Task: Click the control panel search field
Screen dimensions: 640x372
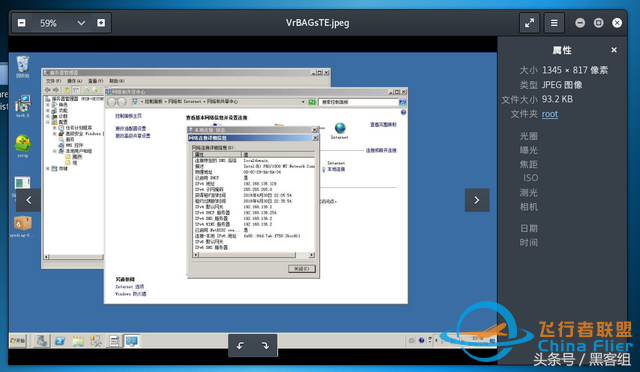Action: tap(358, 102)
